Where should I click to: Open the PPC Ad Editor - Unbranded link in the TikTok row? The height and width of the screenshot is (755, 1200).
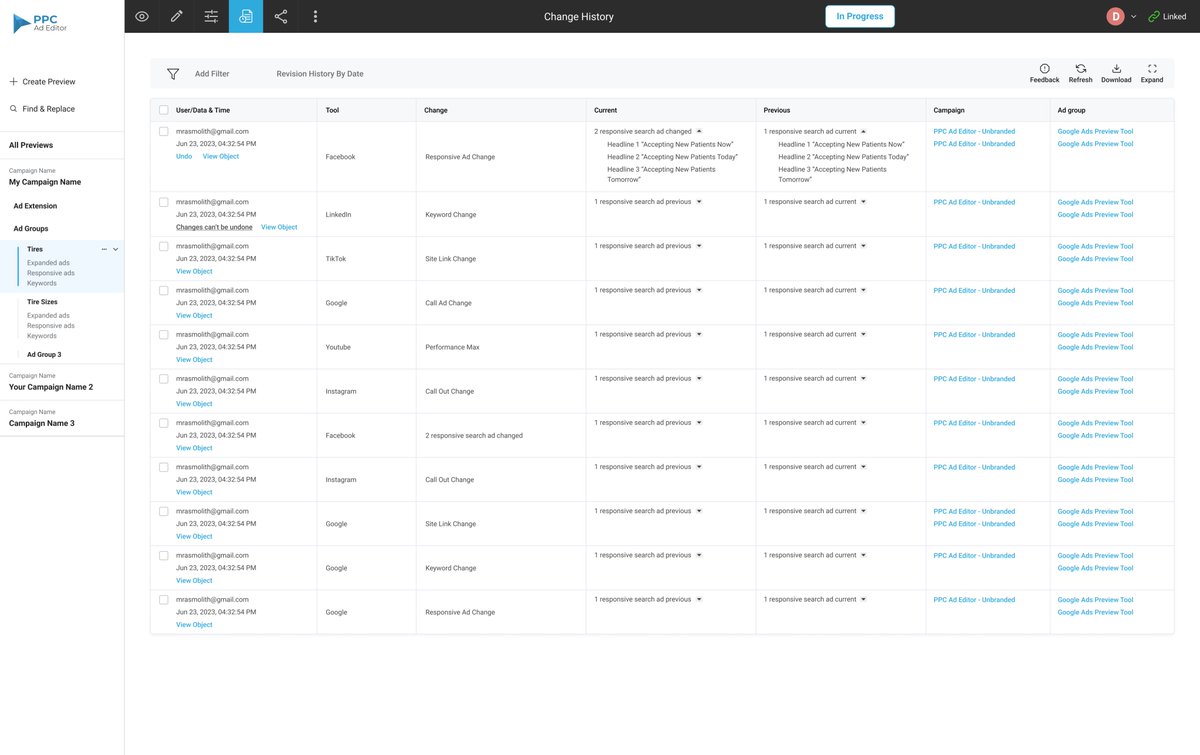[974, 246]
